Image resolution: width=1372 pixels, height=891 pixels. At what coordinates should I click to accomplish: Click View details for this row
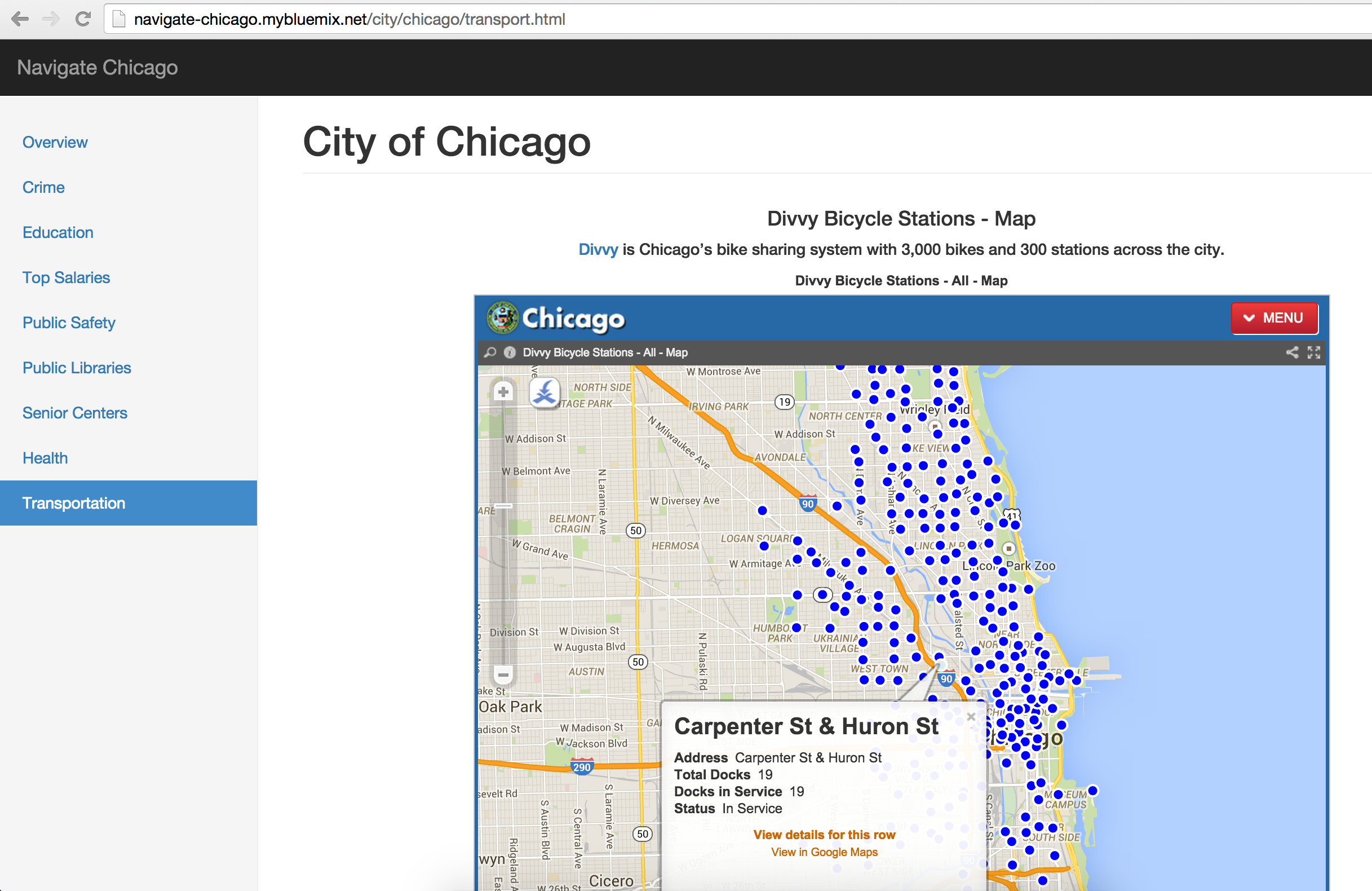pos(824,835)
